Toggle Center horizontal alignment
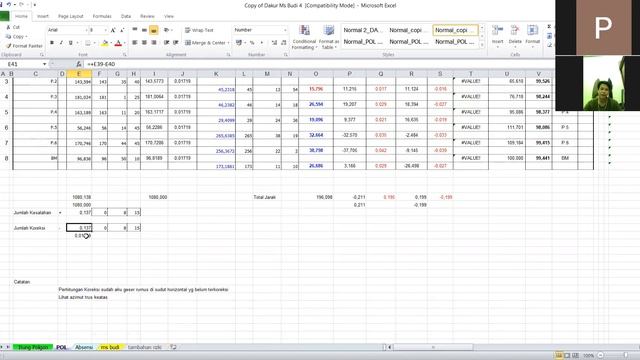Image resolution: width=640 pixels, height=360 pixels. tap(144, 42)
